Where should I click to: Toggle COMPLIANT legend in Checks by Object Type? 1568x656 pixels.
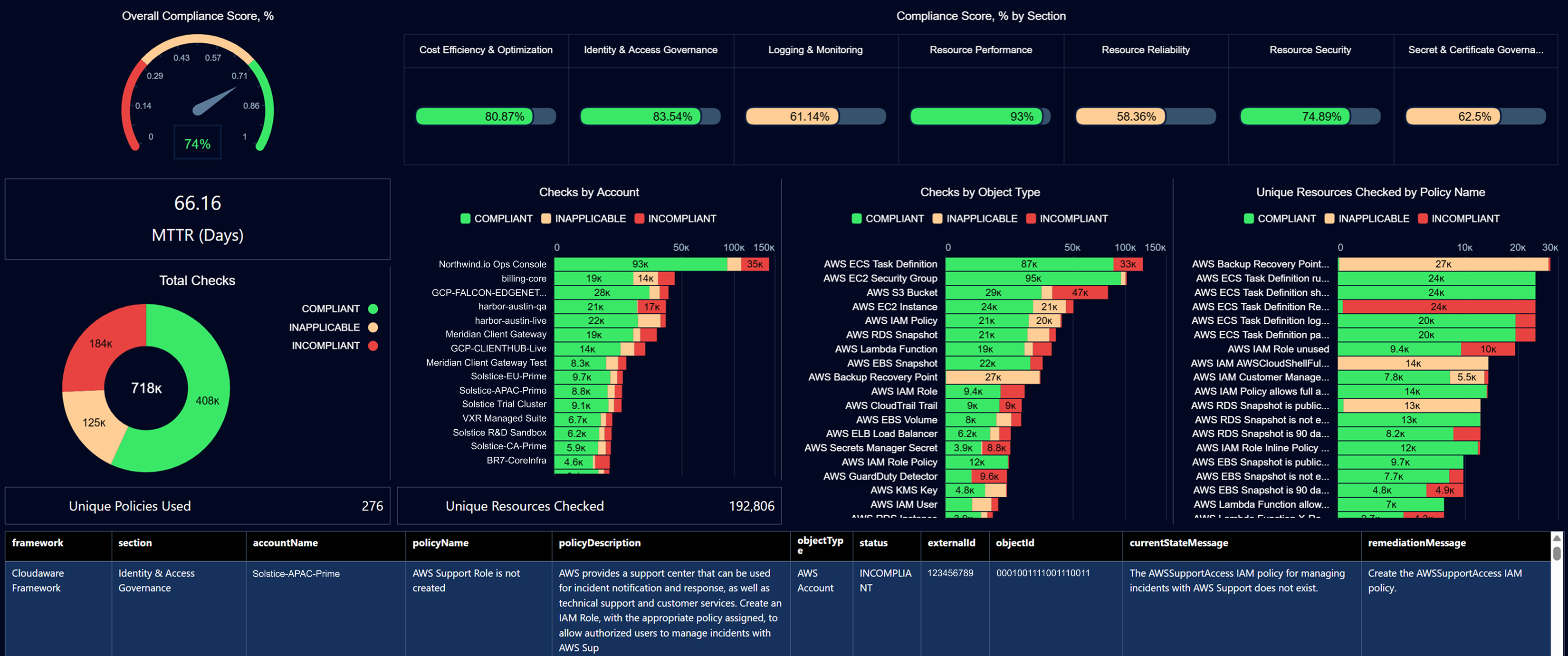coord(888,219)
